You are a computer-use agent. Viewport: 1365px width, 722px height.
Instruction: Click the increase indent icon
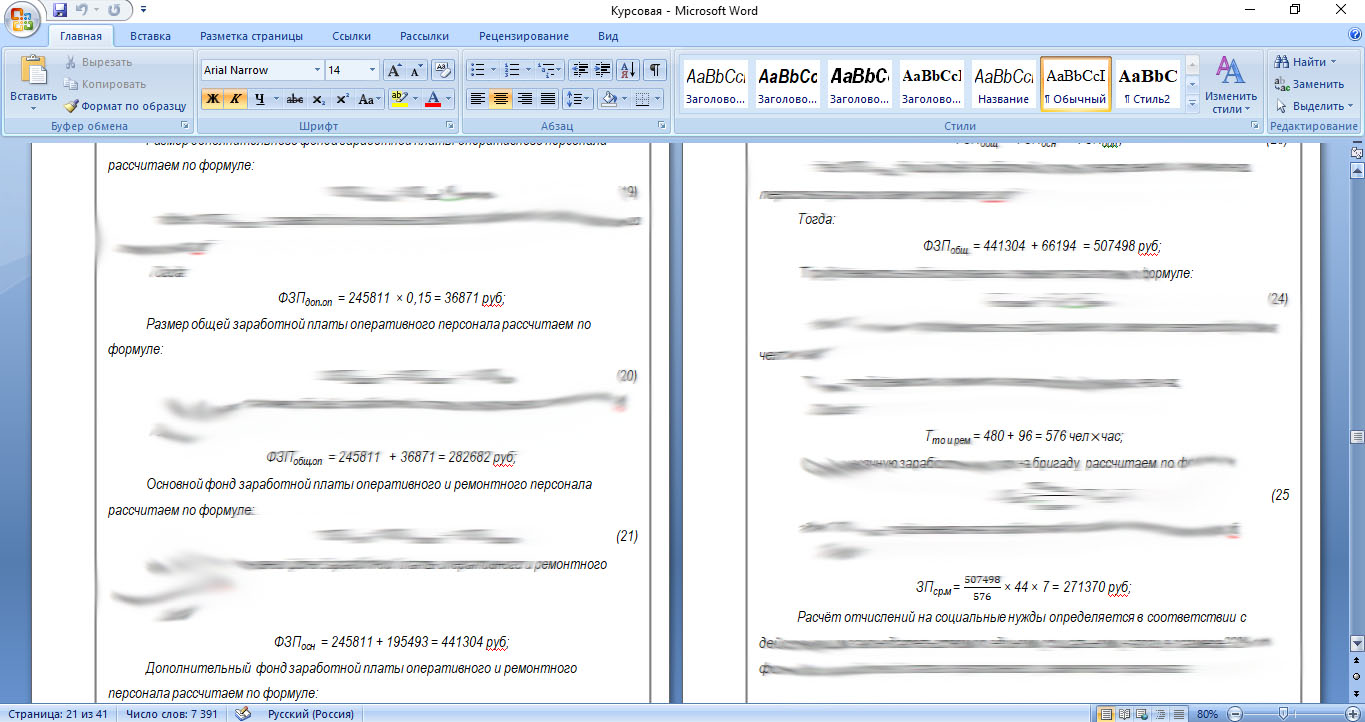(603, 70)
